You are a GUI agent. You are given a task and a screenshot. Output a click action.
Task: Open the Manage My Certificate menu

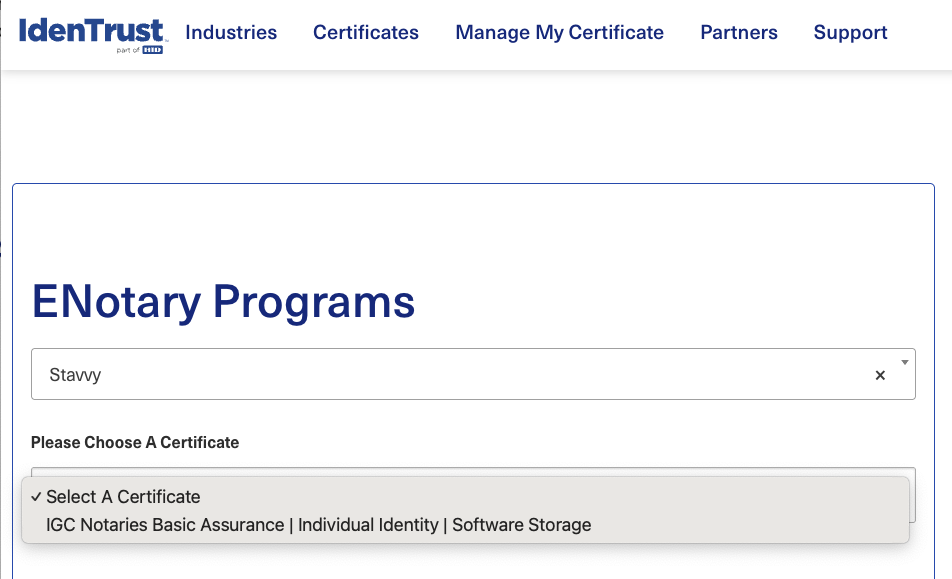click(x=559, y=32)
